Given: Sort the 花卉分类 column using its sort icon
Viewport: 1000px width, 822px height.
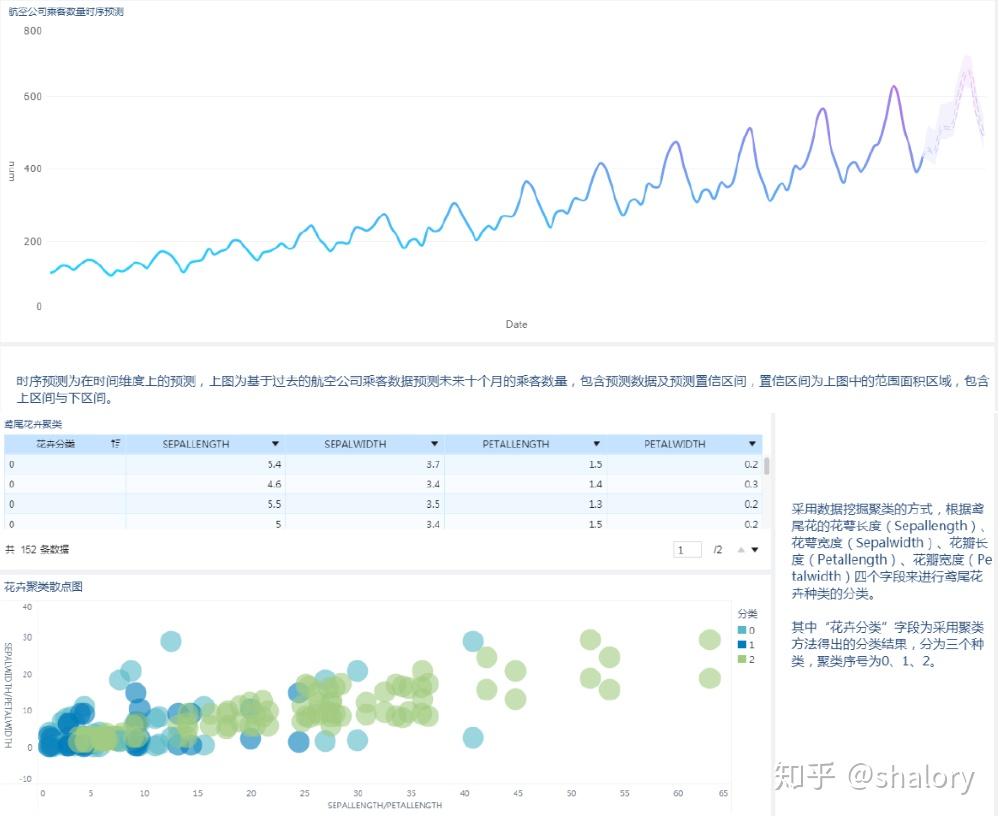Looking at the screenshot, I should (113, 443).
